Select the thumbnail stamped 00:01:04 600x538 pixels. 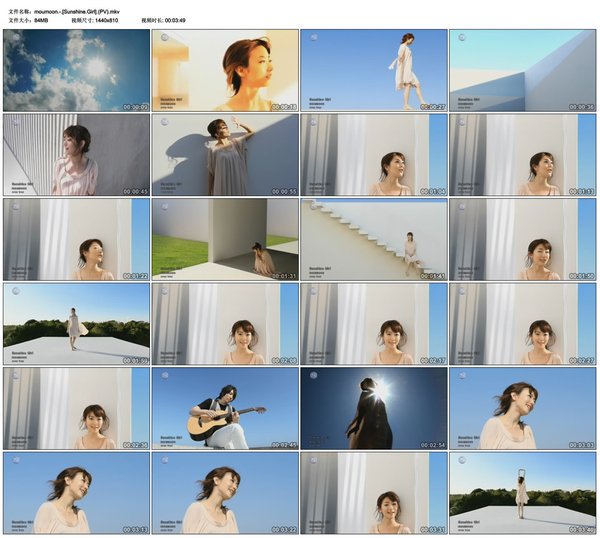[x=374, y=155]
